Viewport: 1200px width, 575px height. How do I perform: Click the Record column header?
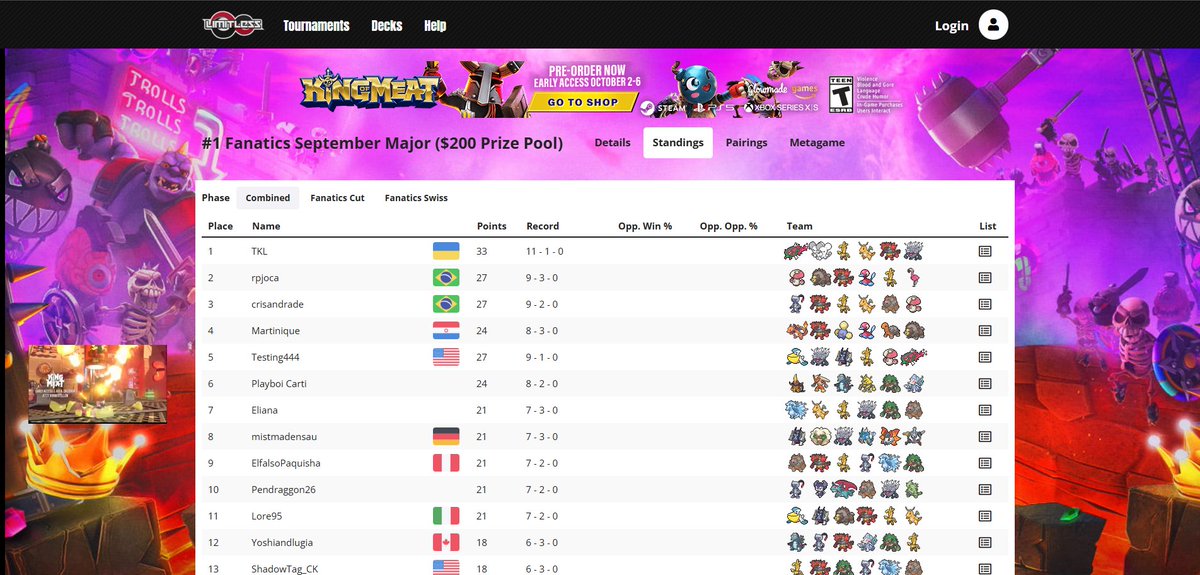tap(543, 226)
